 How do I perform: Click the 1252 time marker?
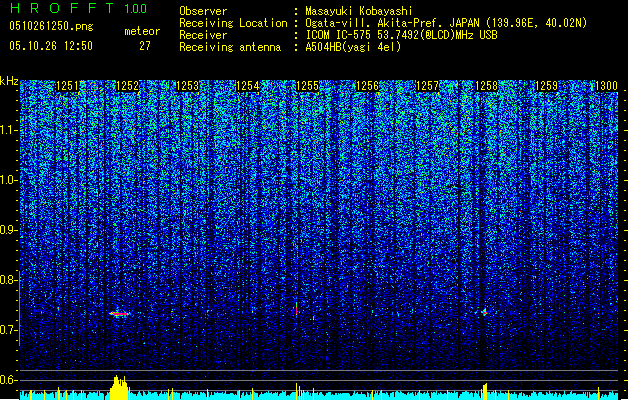click(x=127, y=86)
